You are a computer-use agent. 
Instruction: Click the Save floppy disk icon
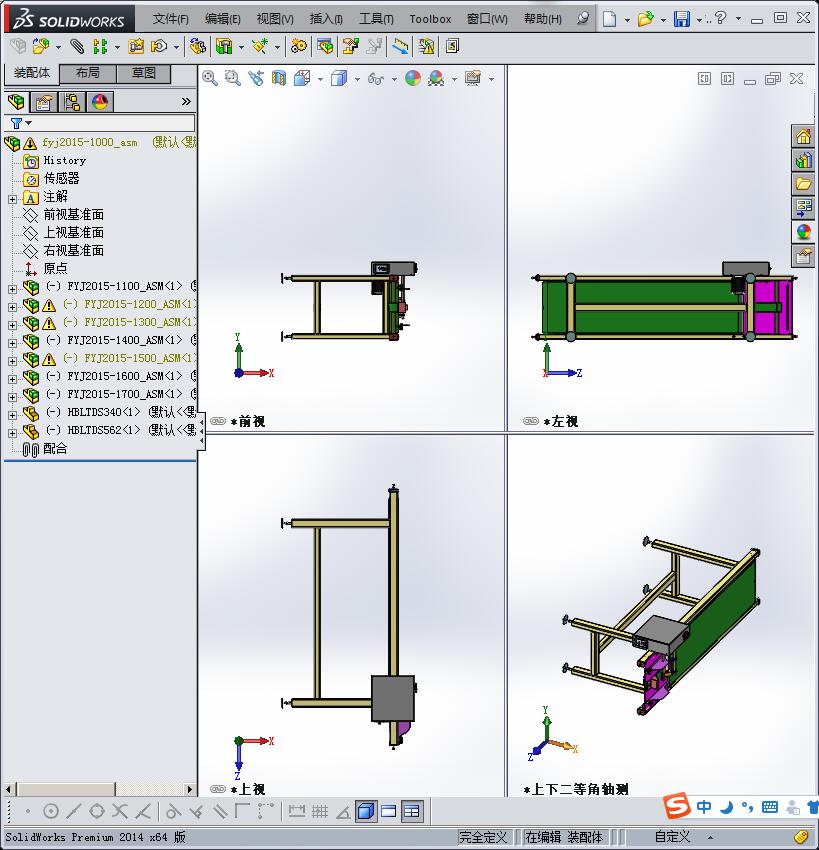pos(681,19)
